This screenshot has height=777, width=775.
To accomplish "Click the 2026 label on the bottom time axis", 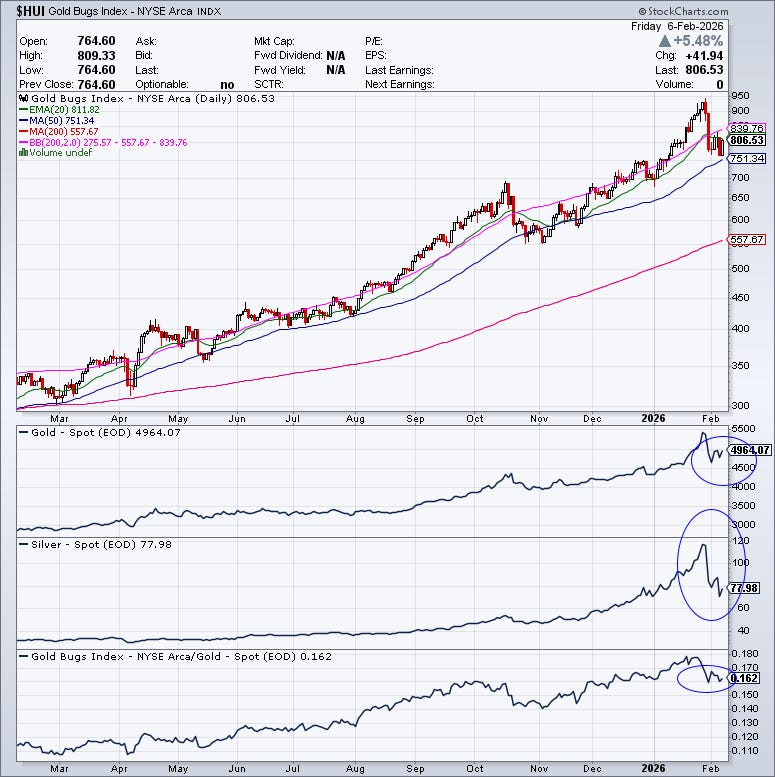I will 653,769.
